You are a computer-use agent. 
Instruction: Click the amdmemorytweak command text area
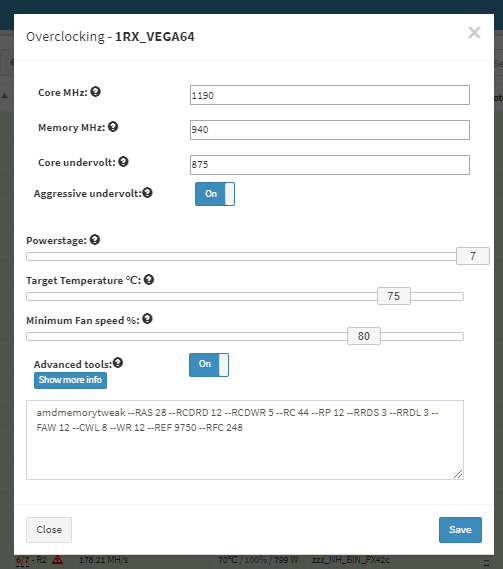245,440
